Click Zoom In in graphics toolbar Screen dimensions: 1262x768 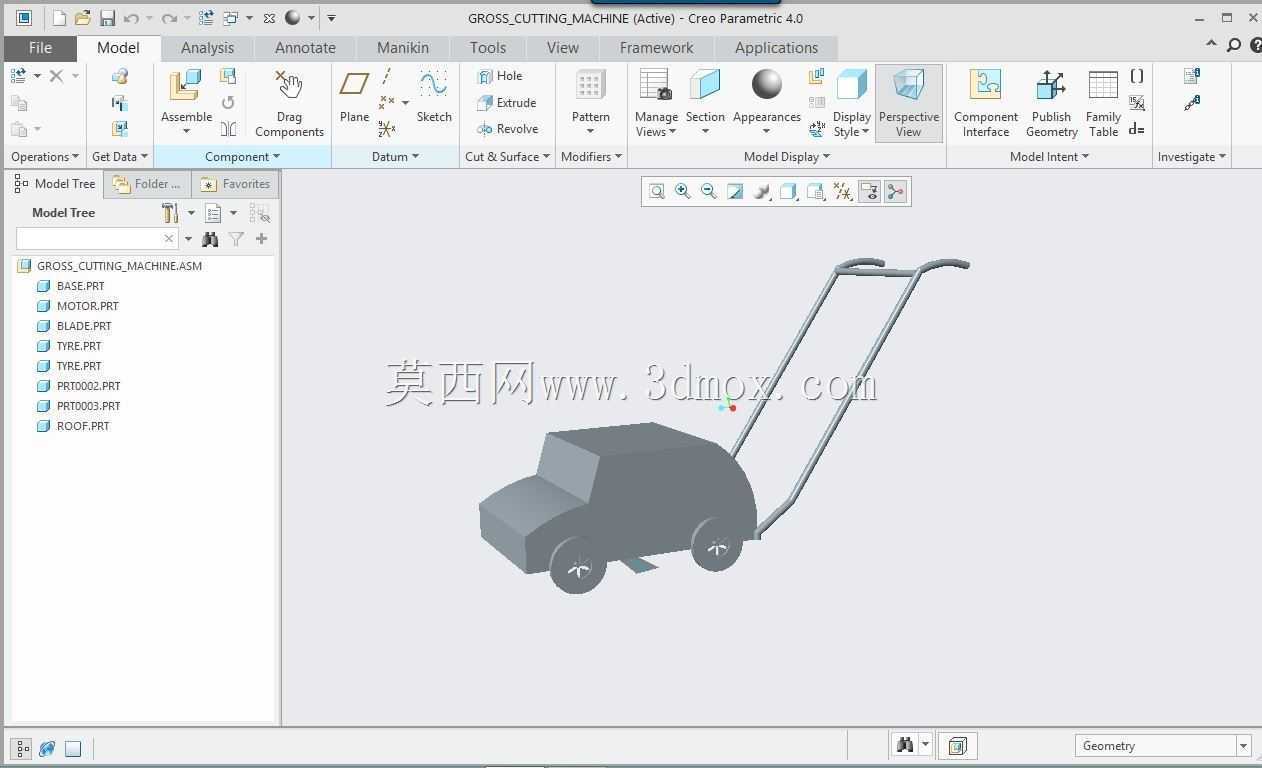coord(683,191)
